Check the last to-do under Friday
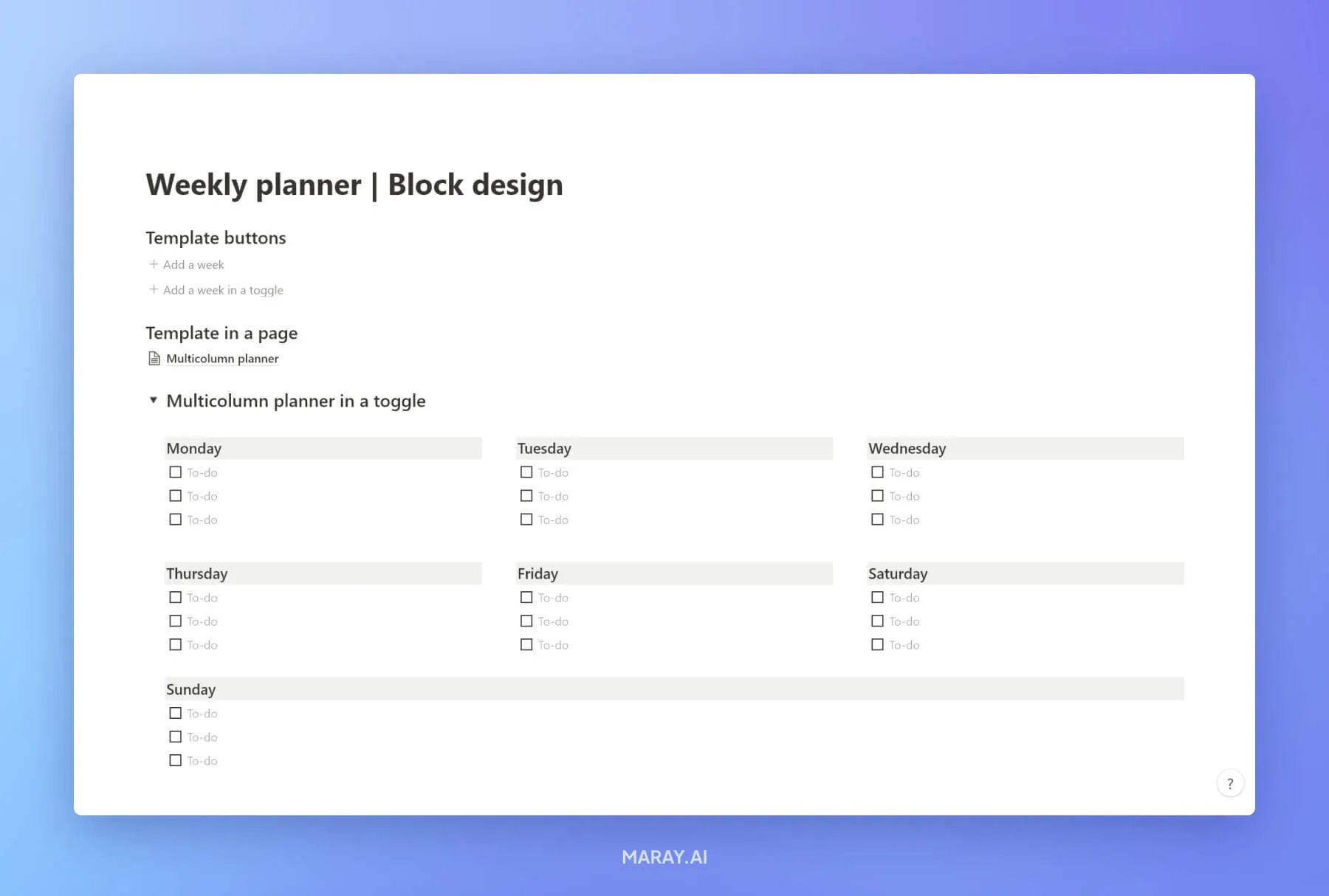1329x896 pixels. tap(526, 644)
